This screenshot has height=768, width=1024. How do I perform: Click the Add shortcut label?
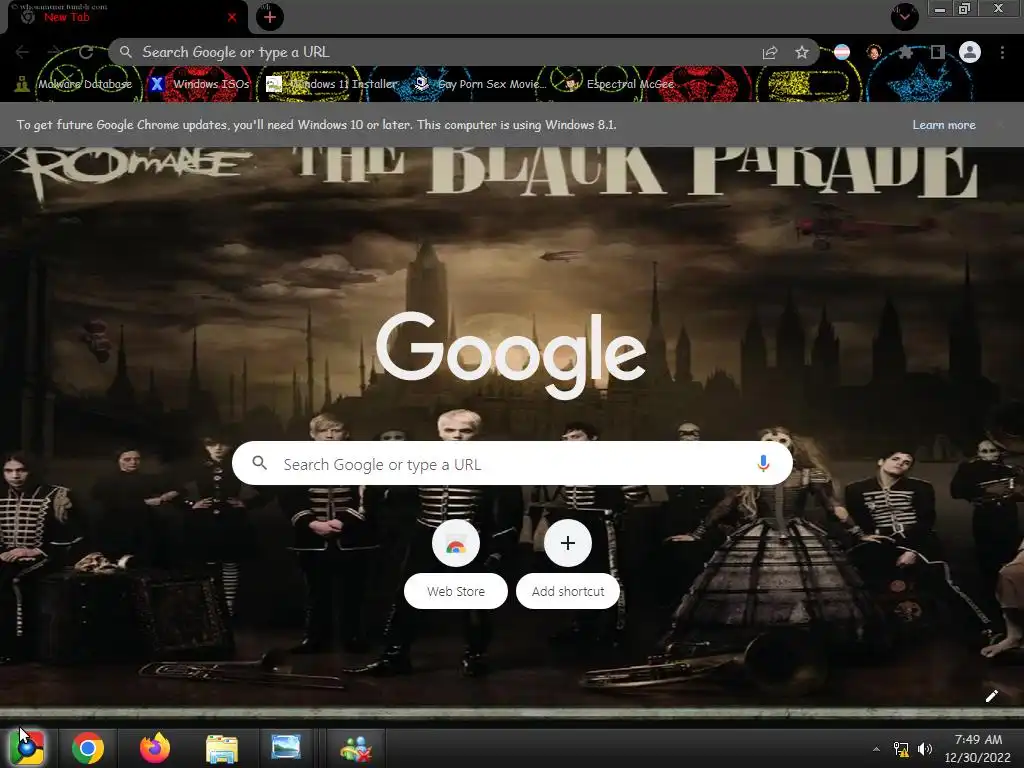pos(568,591)
